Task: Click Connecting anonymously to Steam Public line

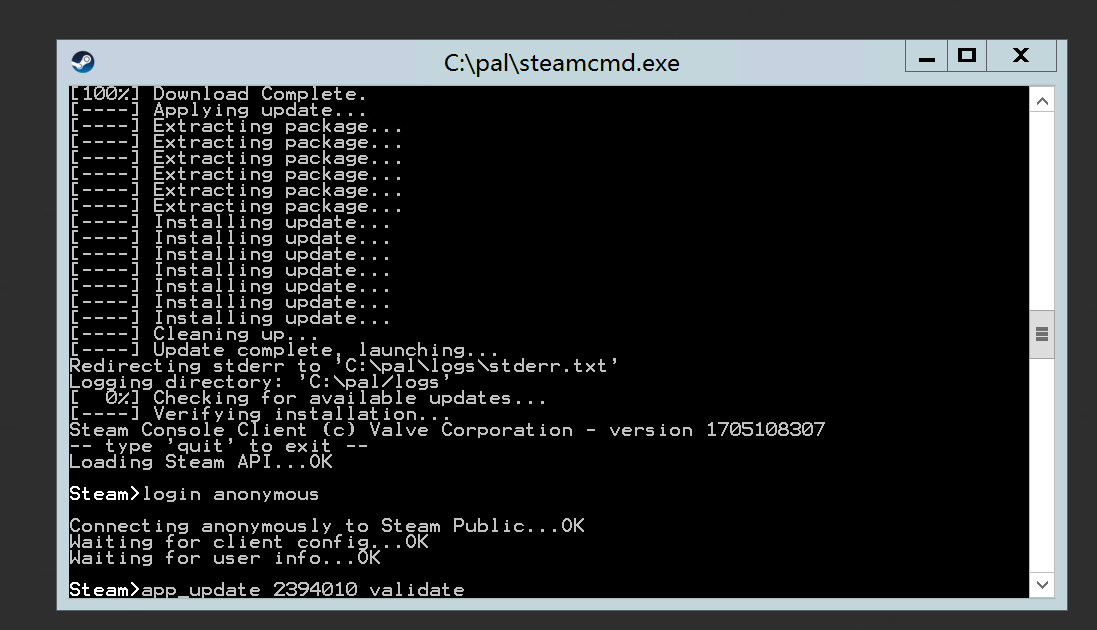Action: pos(327,526)
